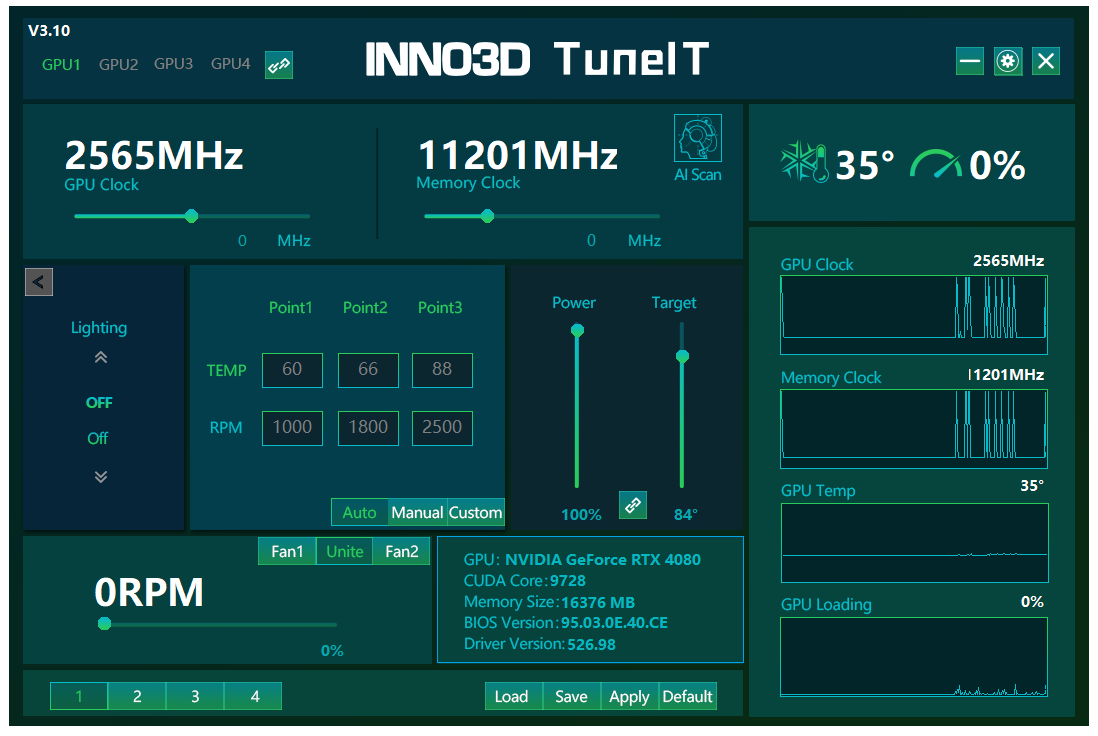The width and height of the screenshot is (1098, 736).
Task: Select profile slot 4
Action: [x=253, y=697]
